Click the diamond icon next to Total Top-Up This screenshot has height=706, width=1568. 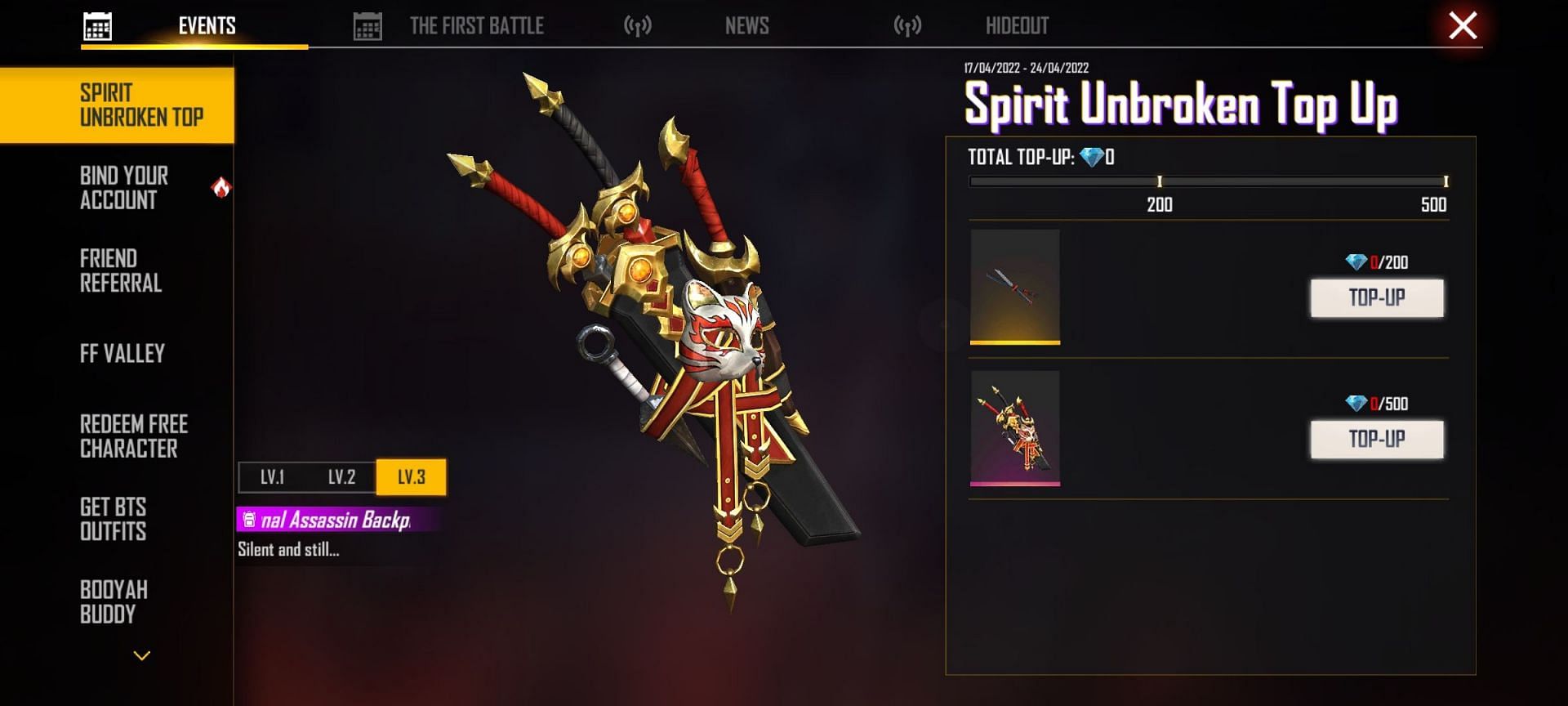click(1091, 157)
